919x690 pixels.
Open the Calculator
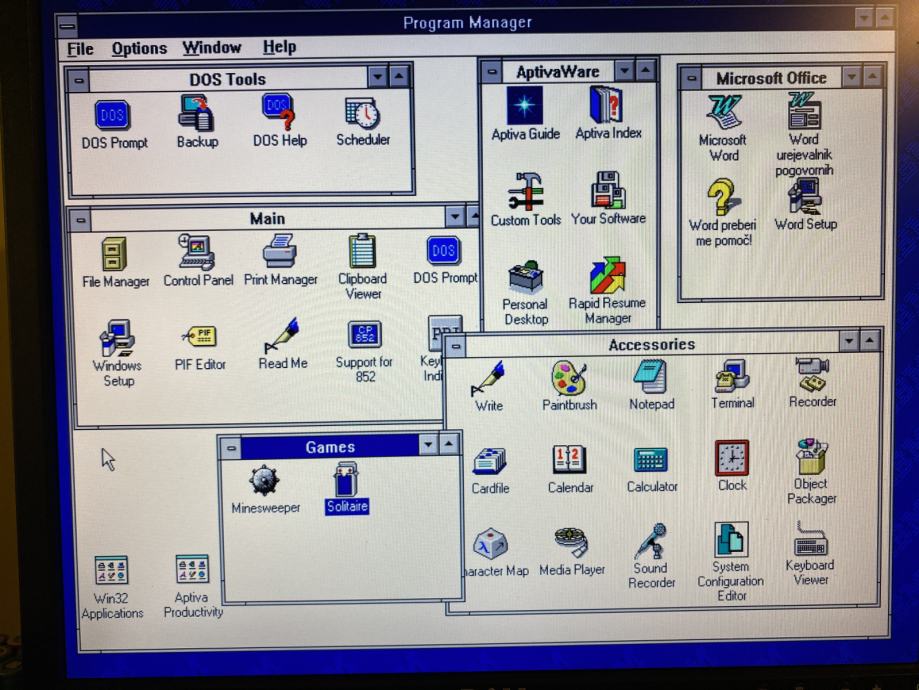coord(652,462)
